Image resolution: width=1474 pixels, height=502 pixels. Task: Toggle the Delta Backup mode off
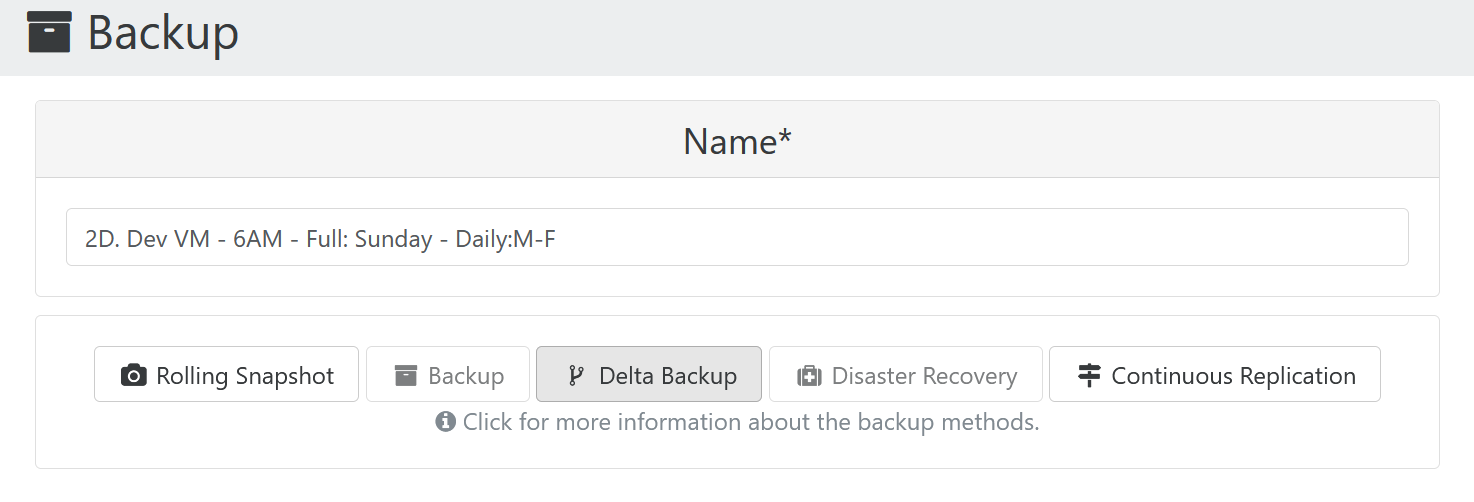(649, 374)
